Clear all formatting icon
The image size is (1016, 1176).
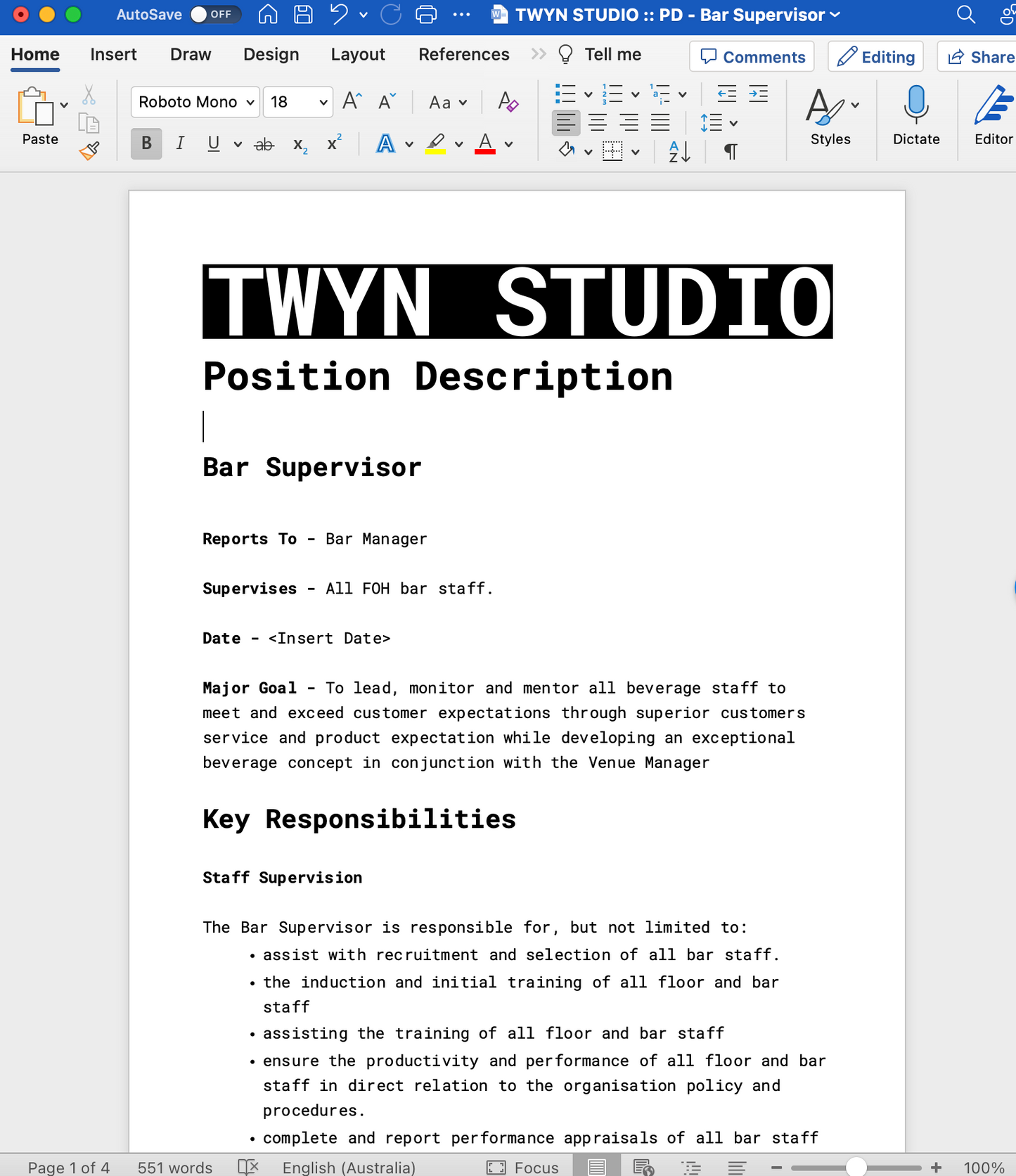(x=508, y=102)
